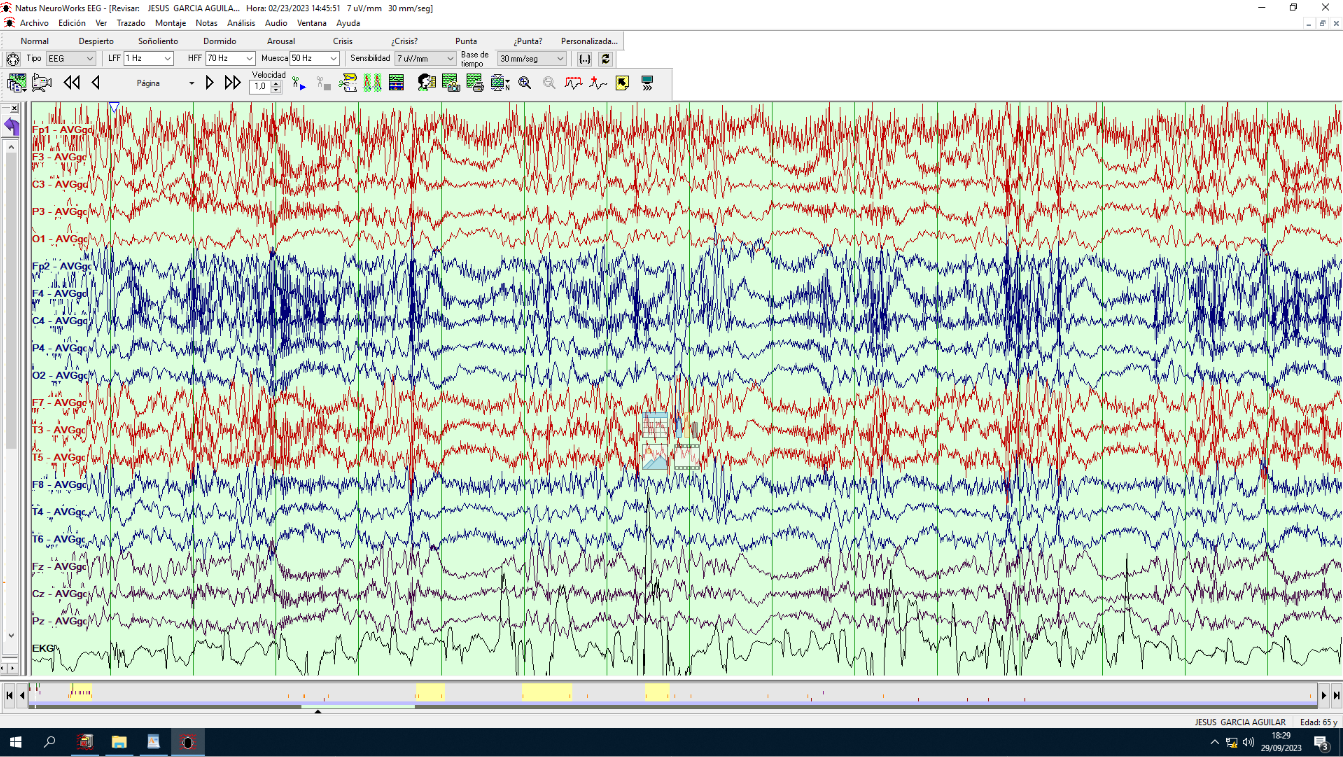Viewport: 1343px width, 757px height.
Task: Click the green-blue striped trace window icon
Action: [396, 83]
